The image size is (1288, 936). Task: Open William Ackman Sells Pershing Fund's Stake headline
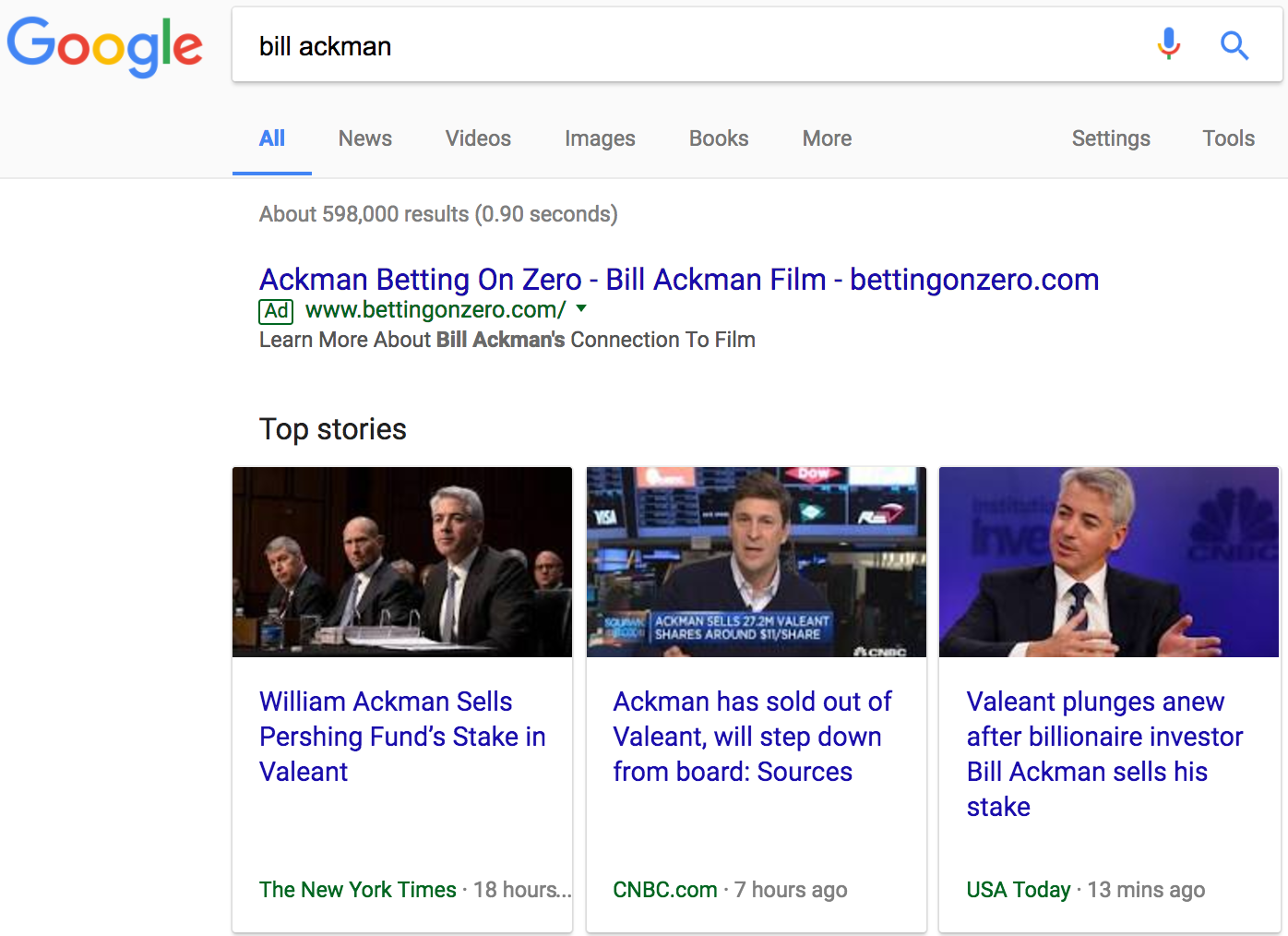402,737
